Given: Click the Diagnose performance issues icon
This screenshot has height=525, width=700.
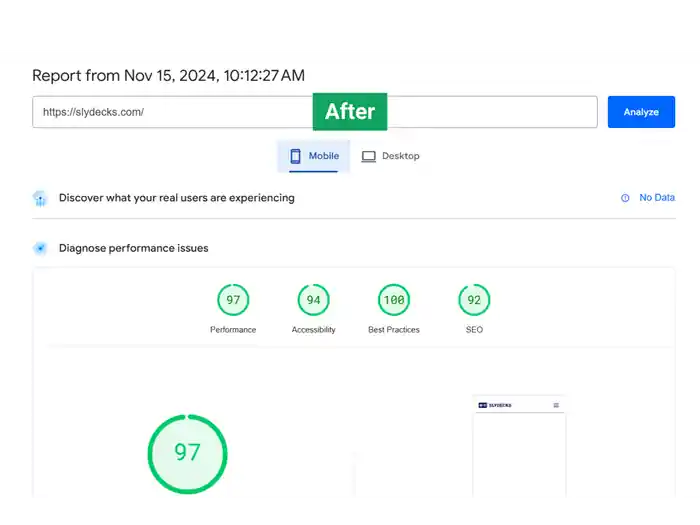Looking at the screenshot, I should (x=40, y=248).
